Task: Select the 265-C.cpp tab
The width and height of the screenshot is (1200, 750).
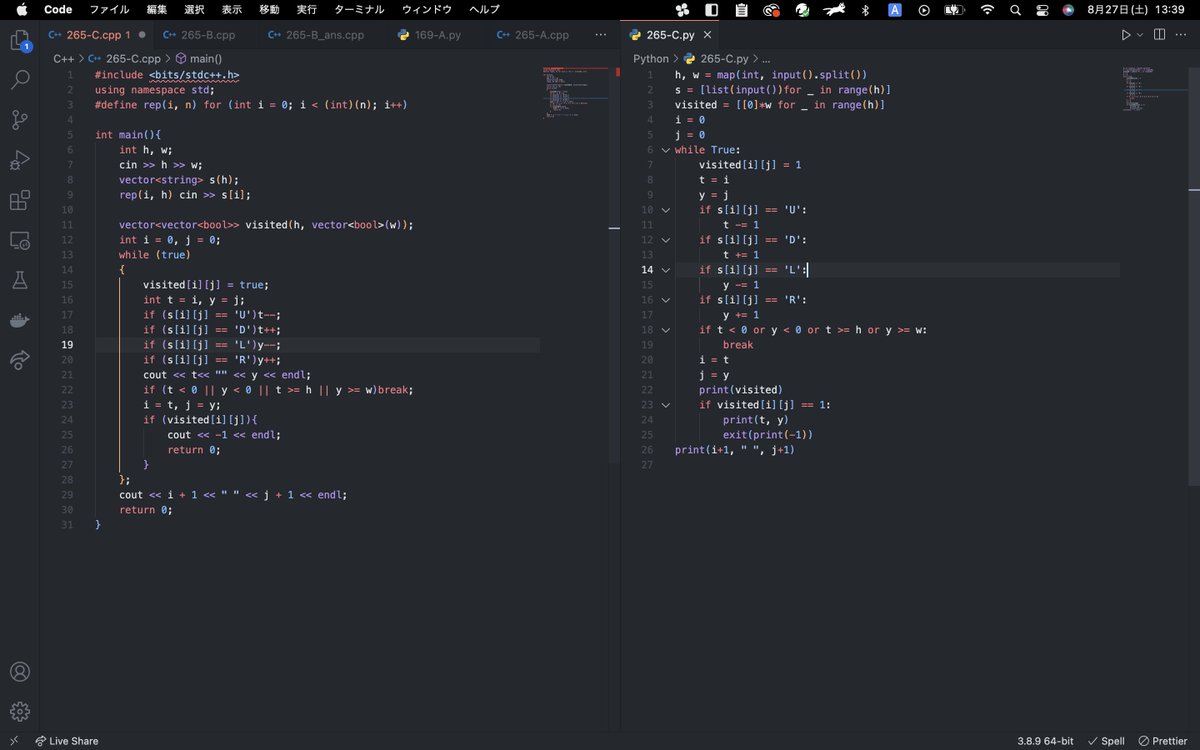Action: 98,34
